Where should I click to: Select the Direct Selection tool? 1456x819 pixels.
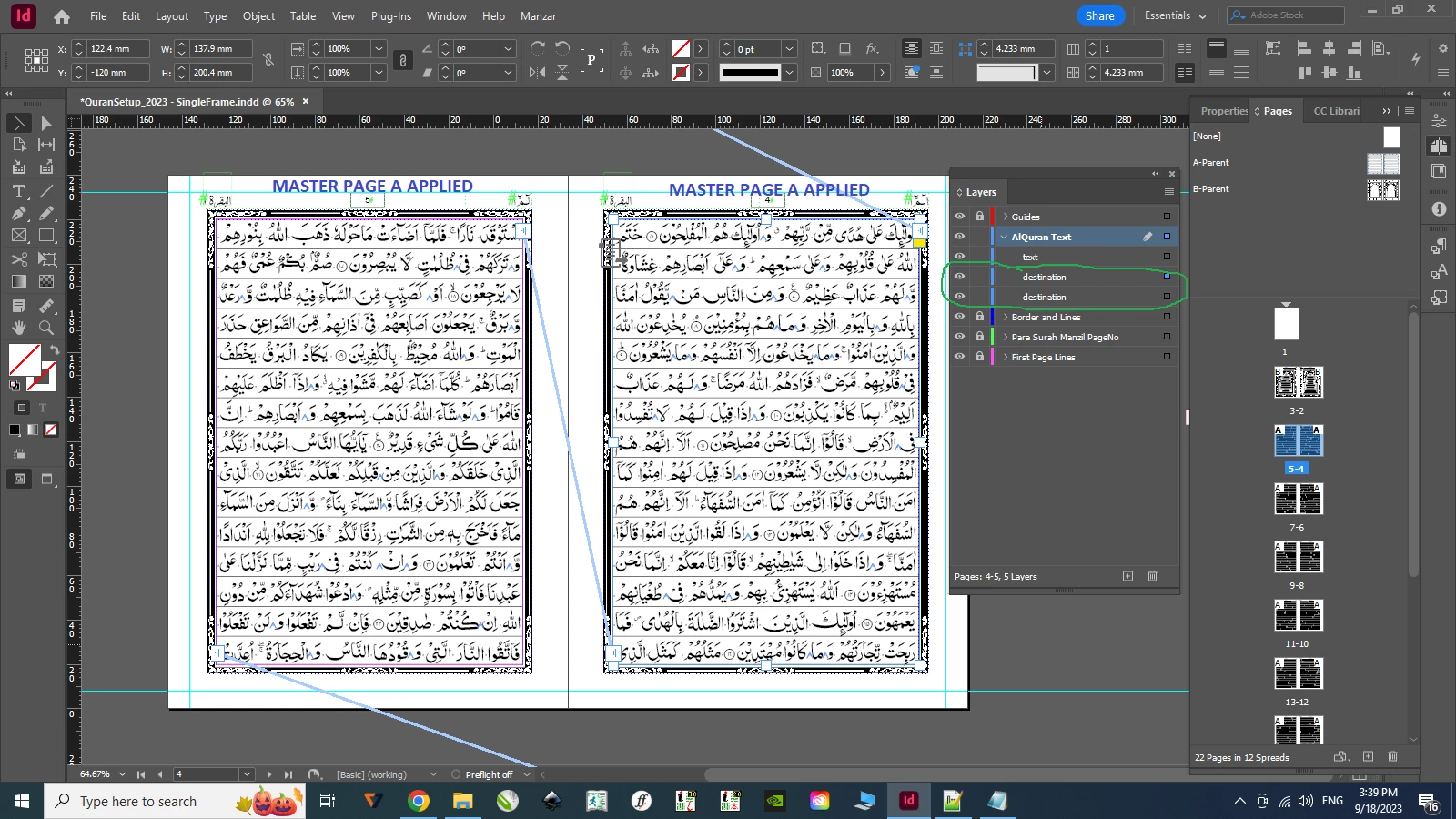pos(46,123)
